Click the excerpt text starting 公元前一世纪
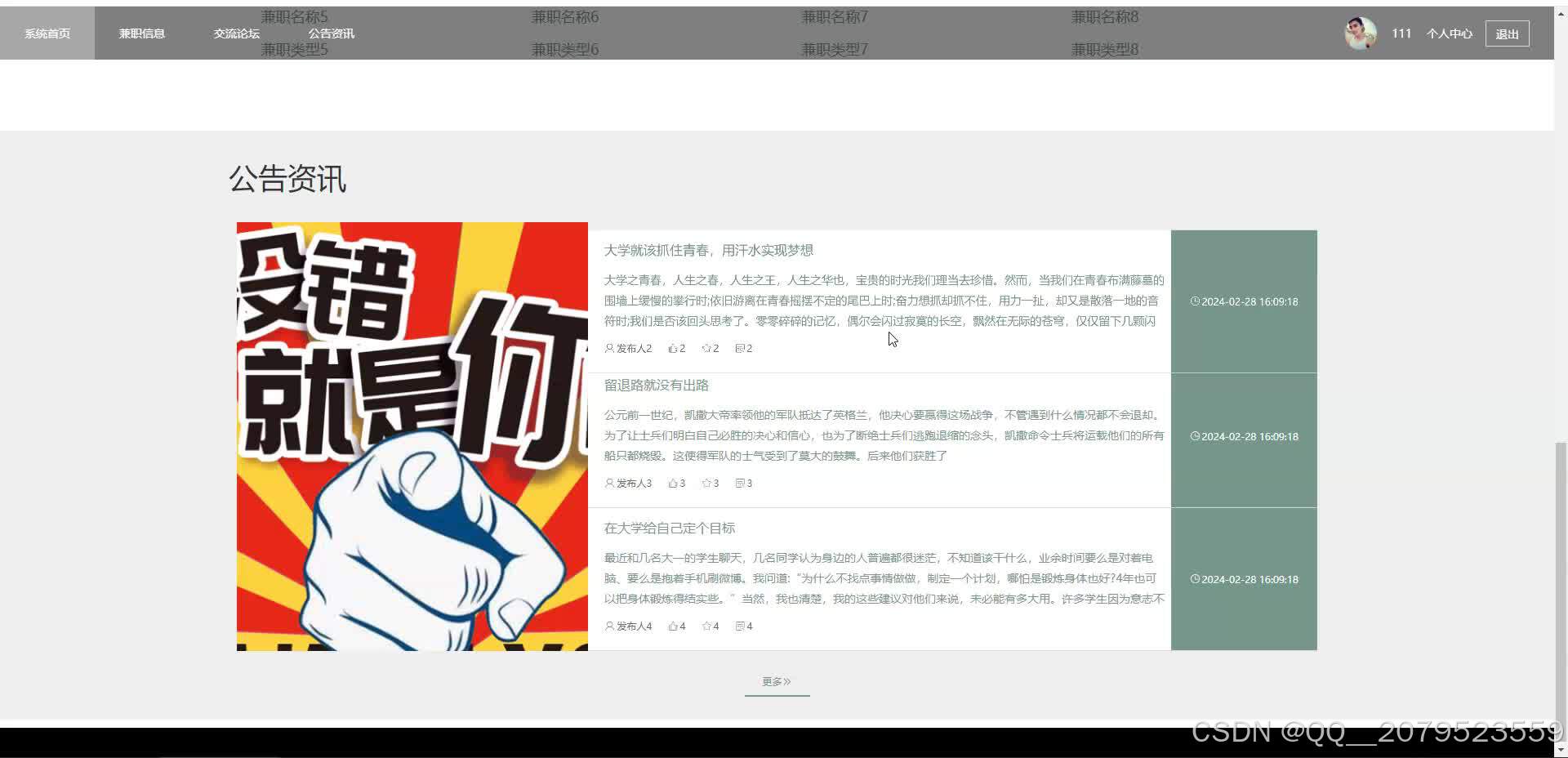1568x758 pixels. [x=884, y=435]
